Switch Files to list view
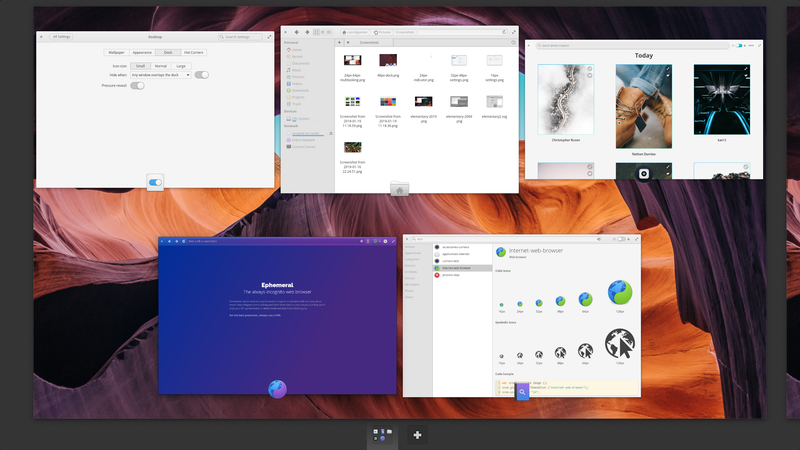800x450 pixels. click(x=322, y=32)
